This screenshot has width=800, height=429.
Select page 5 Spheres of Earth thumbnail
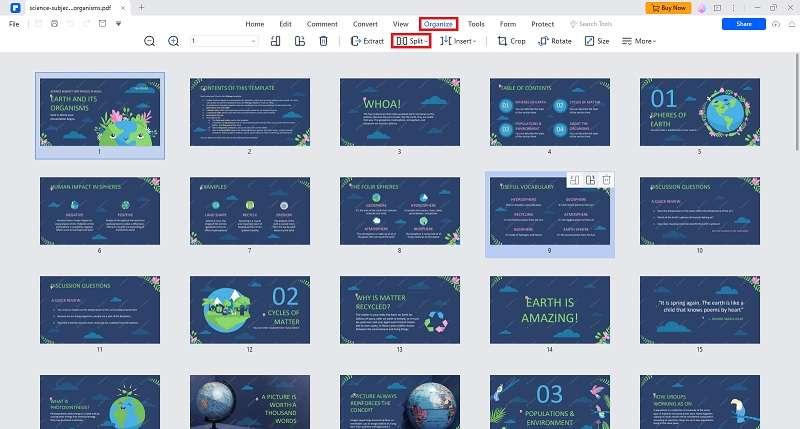pos(700,112)
